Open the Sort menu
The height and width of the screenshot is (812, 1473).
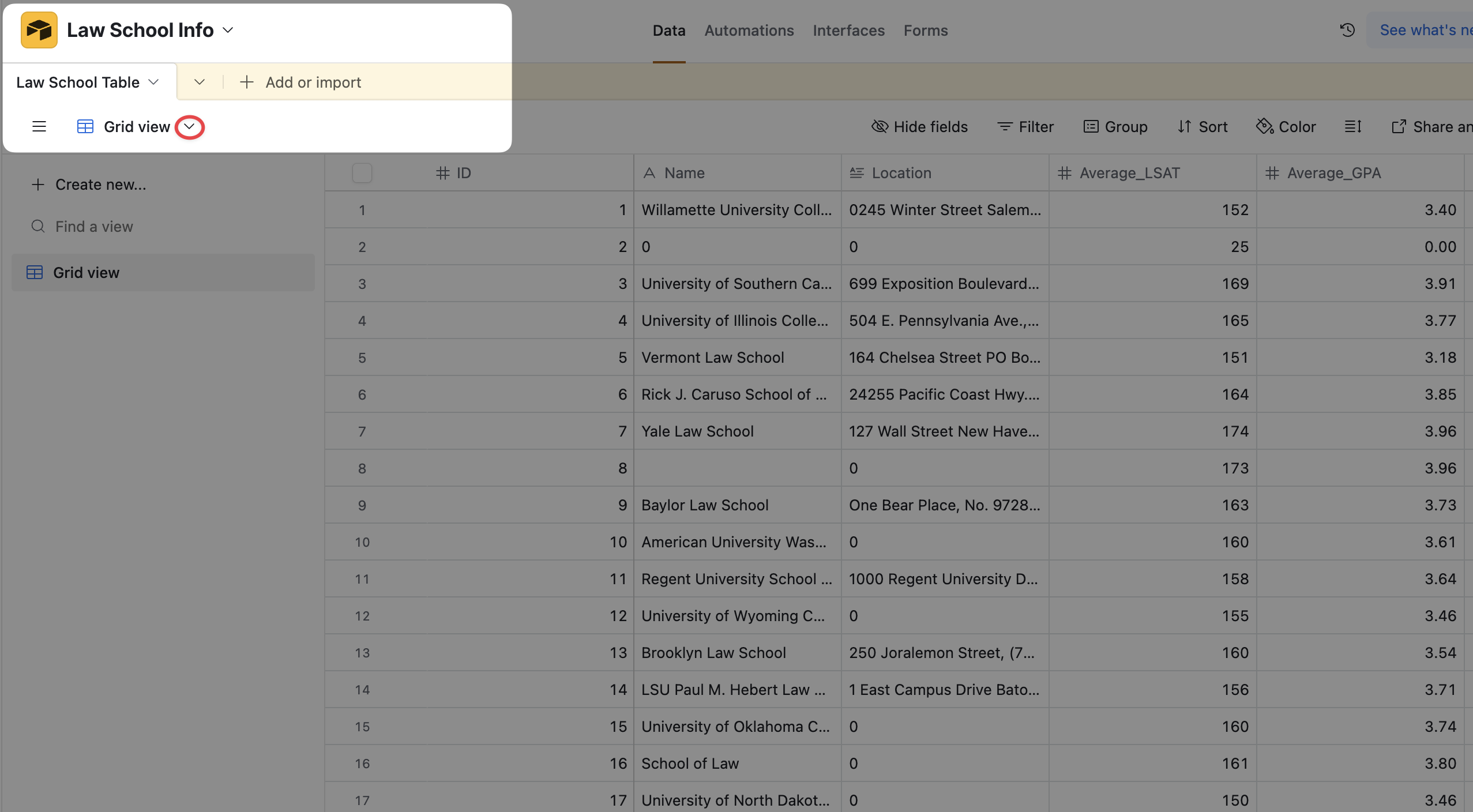1203,126
